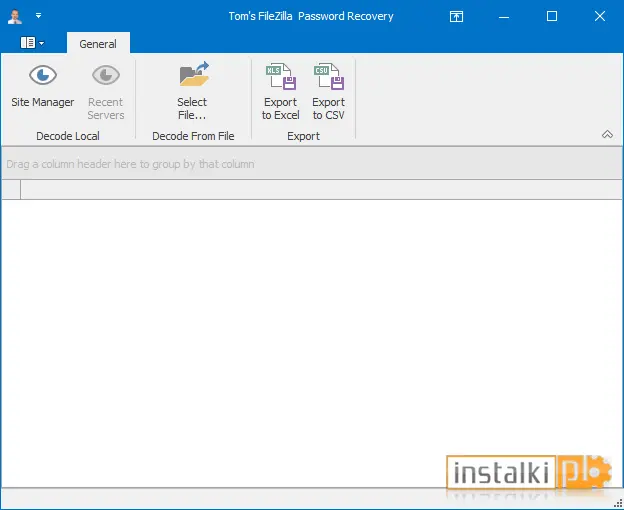Toggle ribbon display options button

(456, 16)
